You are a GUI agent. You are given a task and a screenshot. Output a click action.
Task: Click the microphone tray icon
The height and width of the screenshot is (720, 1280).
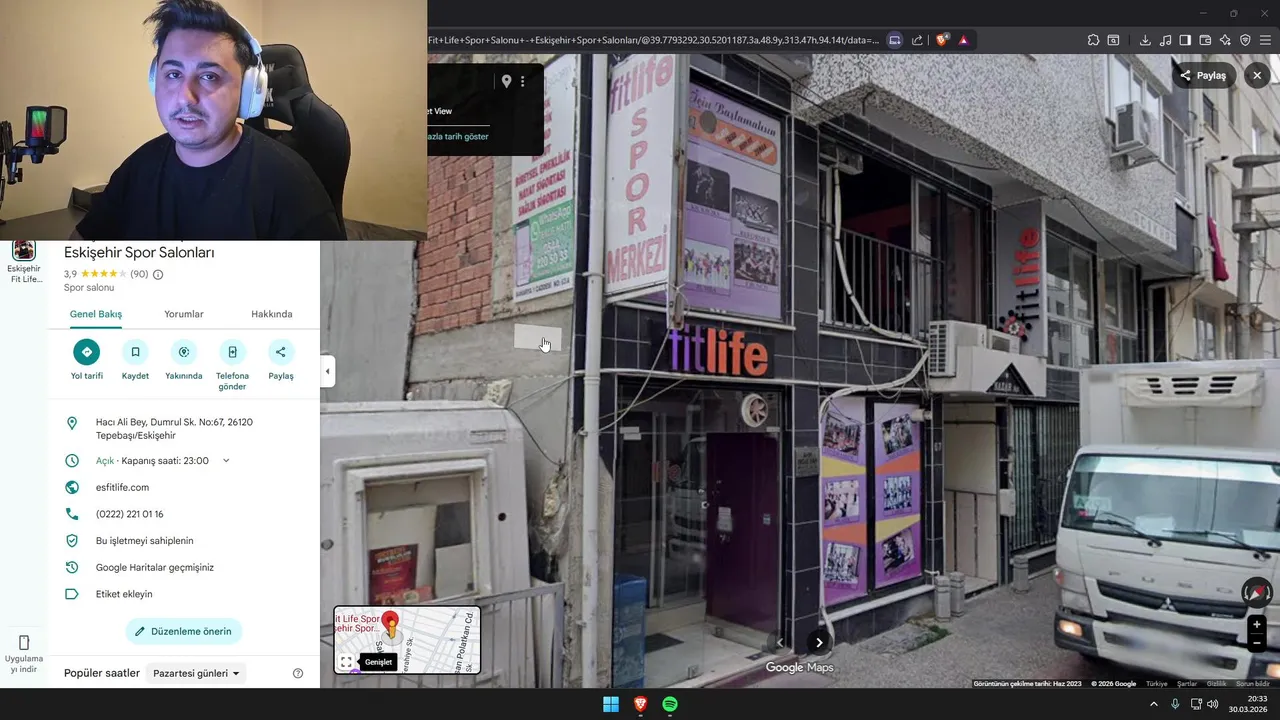(x=1175, y=704)
